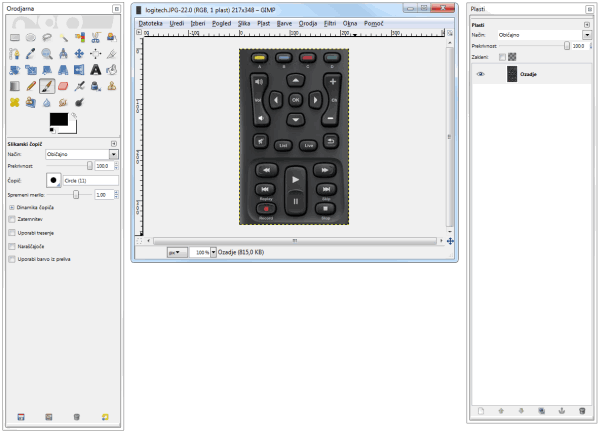The height and width of the screenshot is (432, 600).
Task: Open the Slikarski čopič tab menu arrow
Action: point(114,143)
